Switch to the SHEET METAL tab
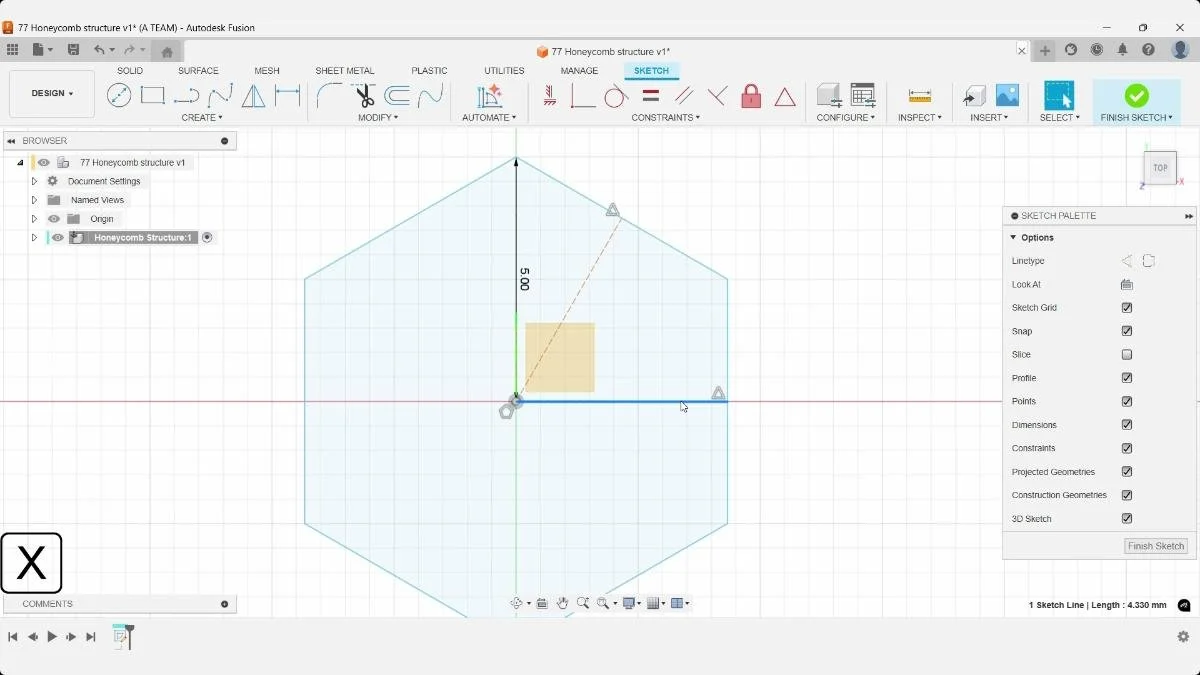Image resolution: width=1200 pixels, height=675 pixels. click(345, 71)
